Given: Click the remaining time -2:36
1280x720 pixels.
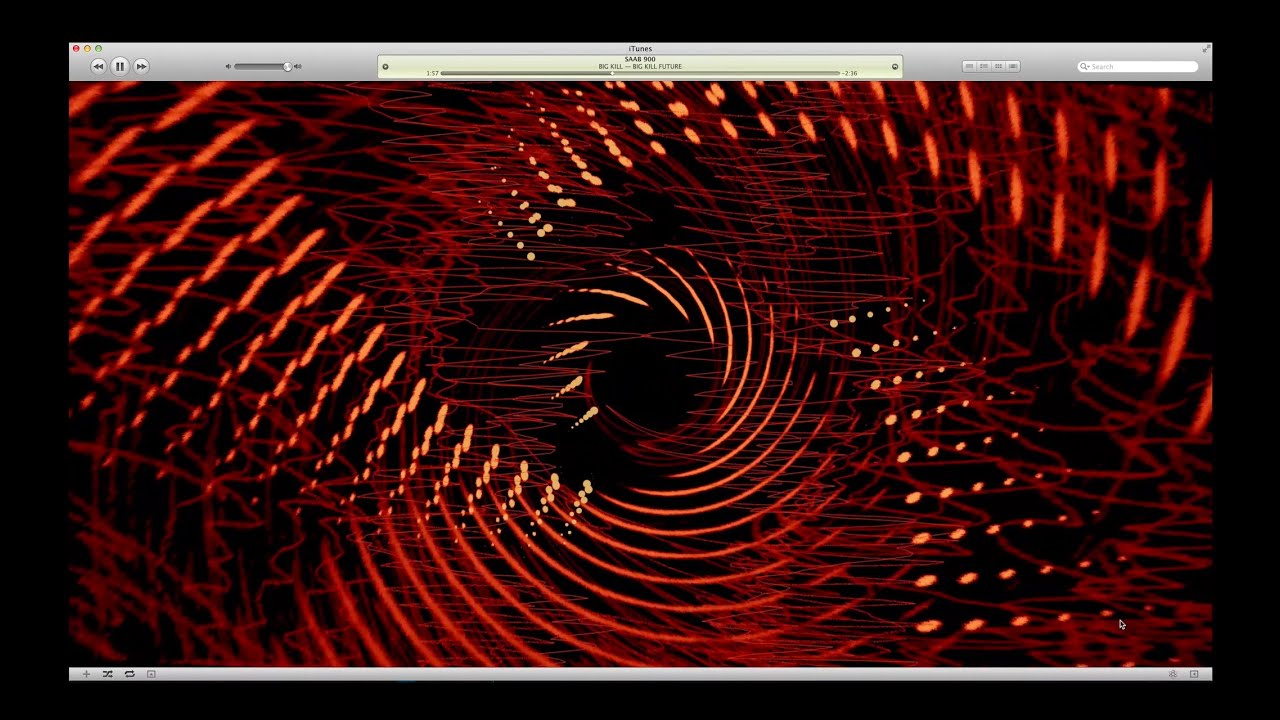Looking at the screenshot, I should [850, 73].
